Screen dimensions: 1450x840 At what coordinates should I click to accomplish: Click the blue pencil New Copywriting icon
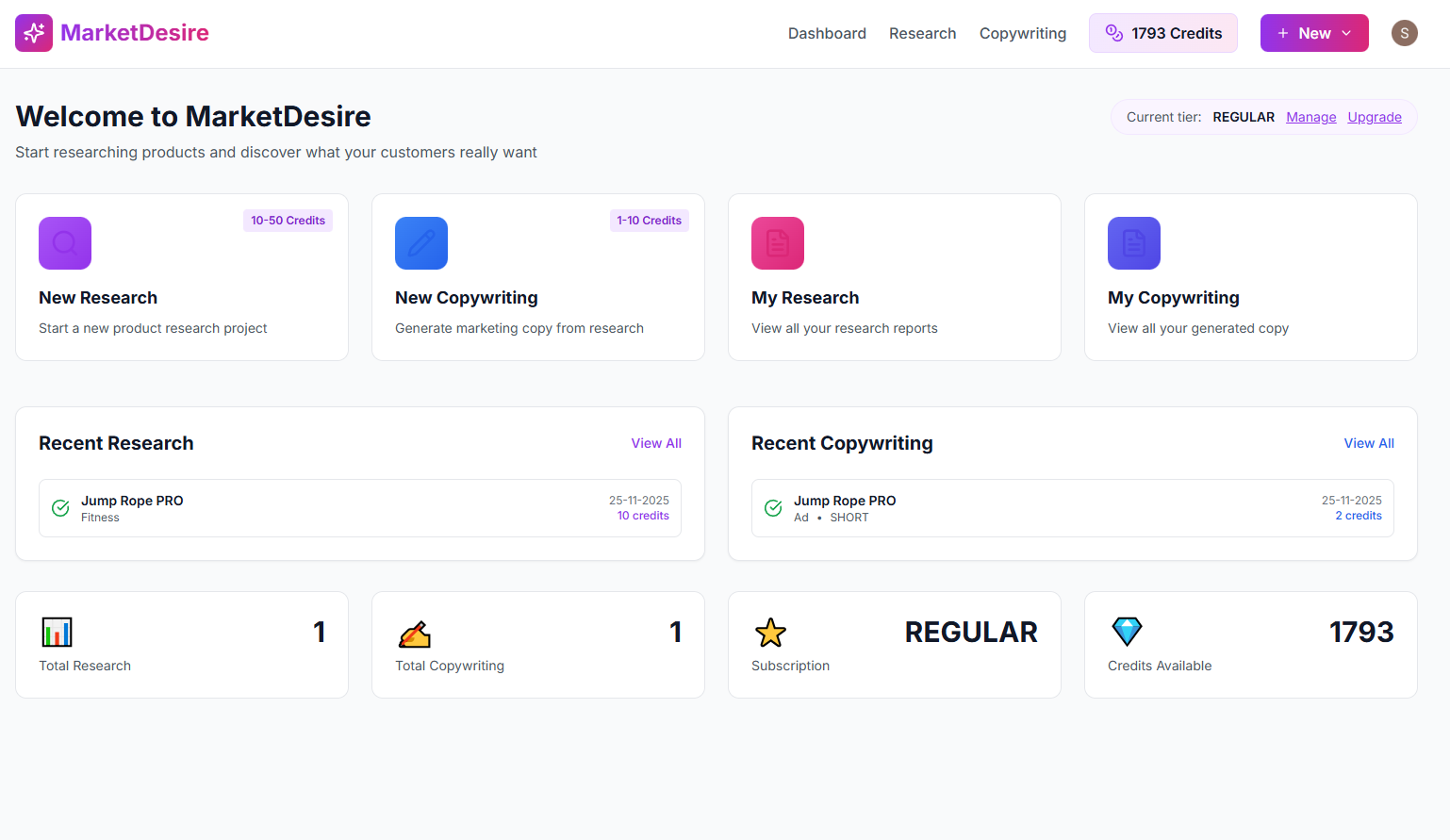click(x=421, y=243)
